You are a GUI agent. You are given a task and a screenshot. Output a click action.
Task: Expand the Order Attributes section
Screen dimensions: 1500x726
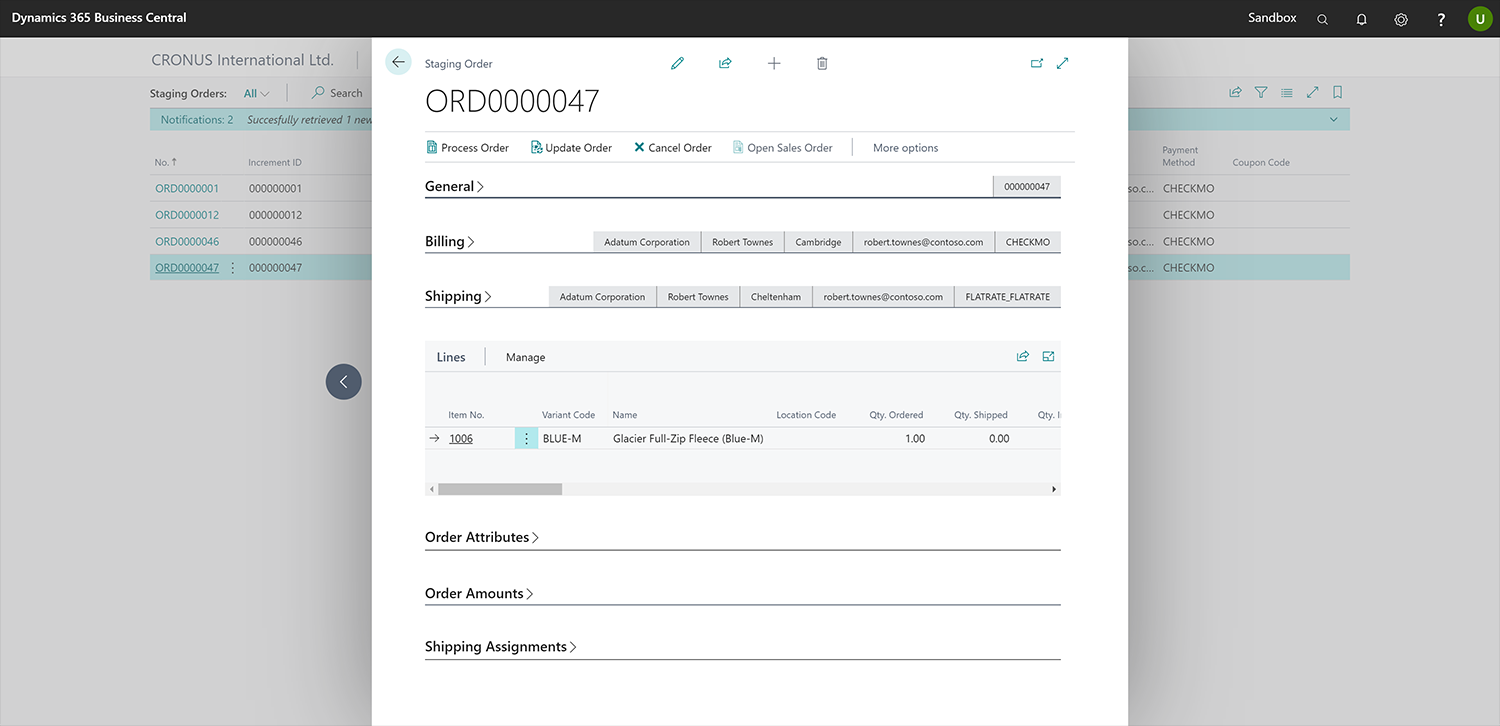click(x=482, y=537)
